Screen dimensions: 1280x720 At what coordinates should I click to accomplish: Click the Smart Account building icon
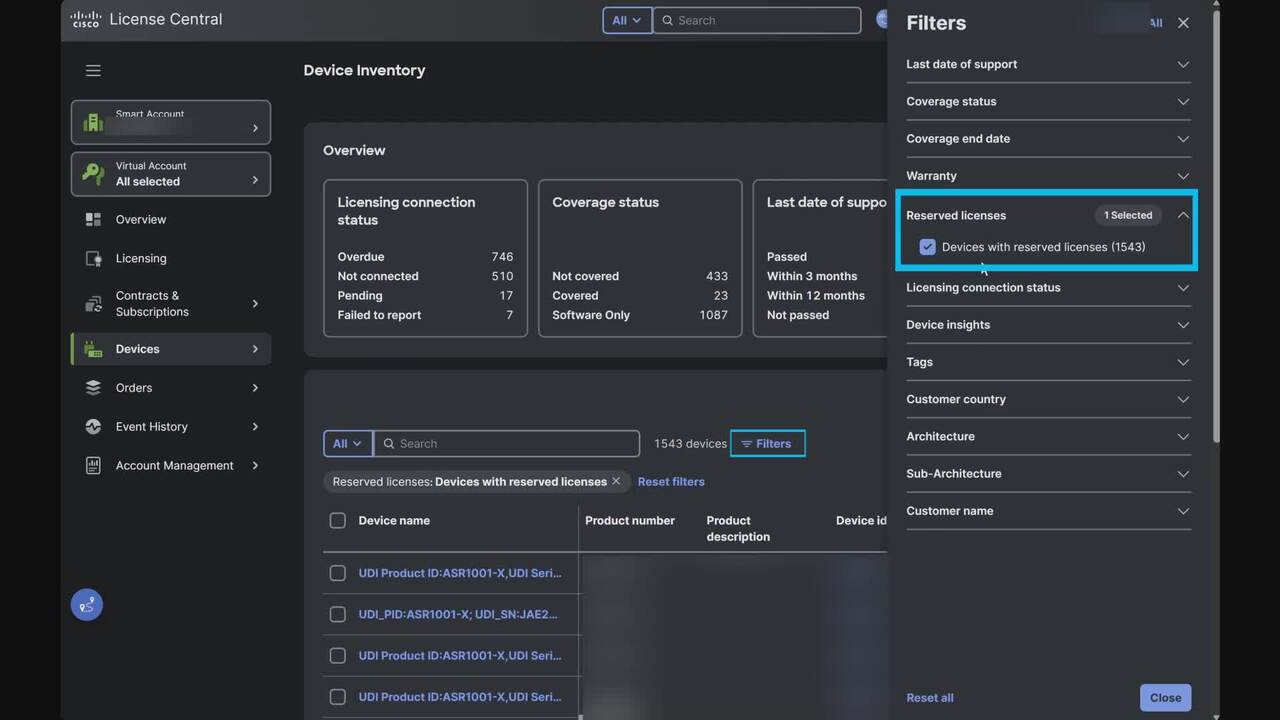[x=94, y=122]
